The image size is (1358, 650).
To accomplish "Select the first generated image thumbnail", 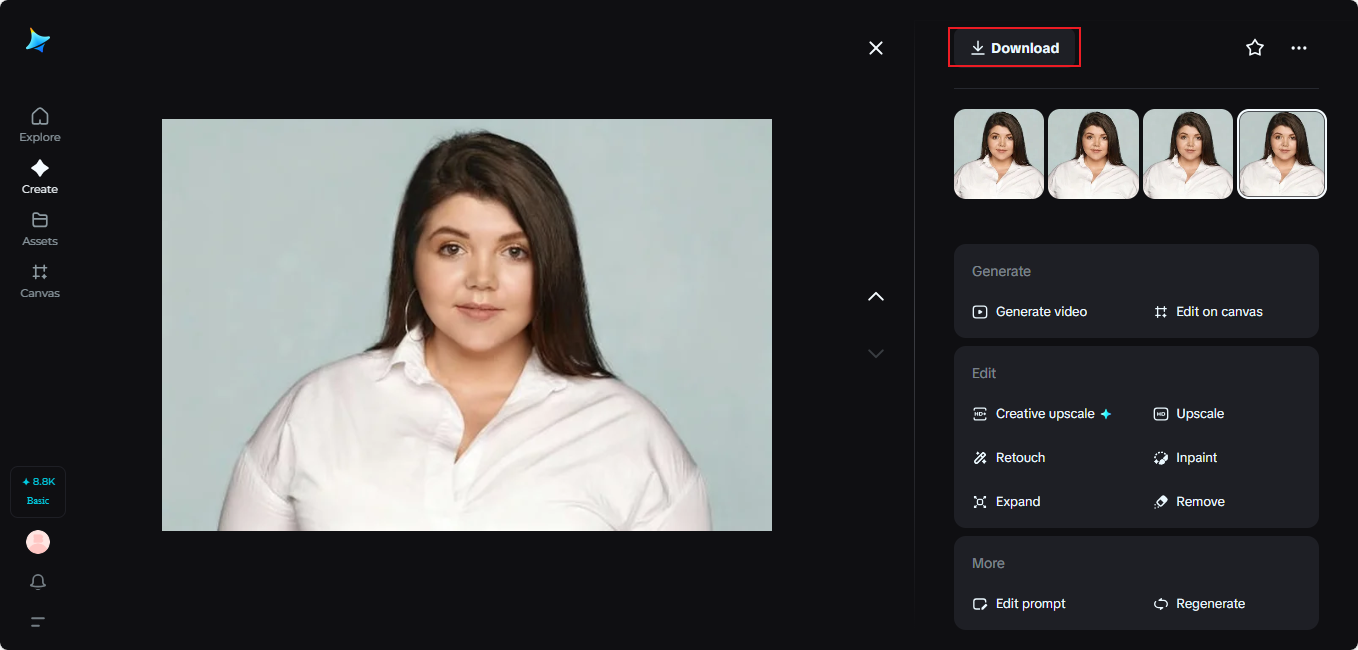I will click(998, 154).
